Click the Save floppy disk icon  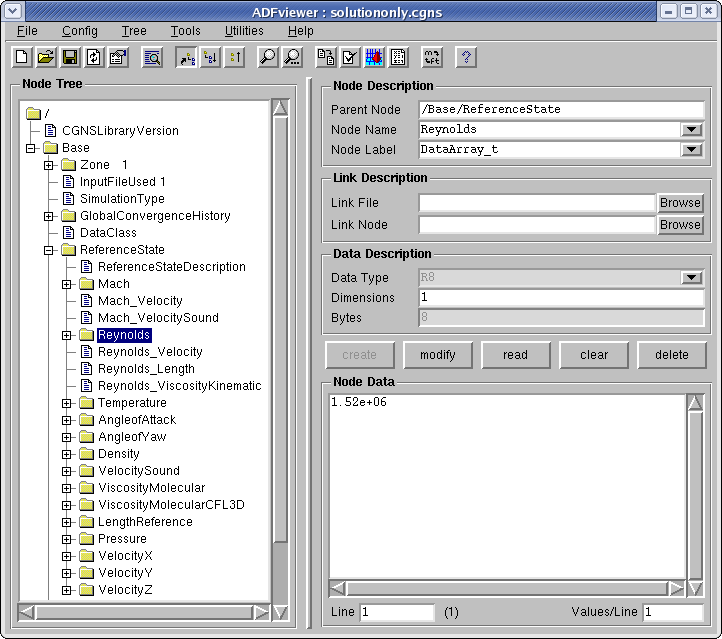(x=70, y=58)
